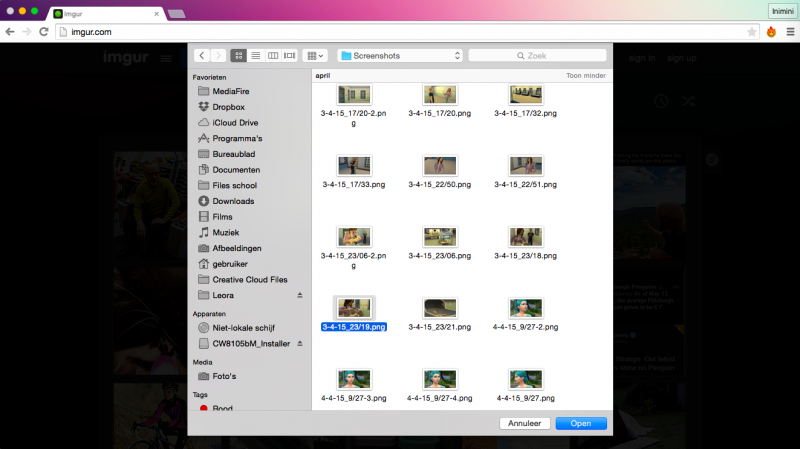Switch to icon view mode
Screen dimensions: 800x449
pyautogui.click(x=239, y=56)
